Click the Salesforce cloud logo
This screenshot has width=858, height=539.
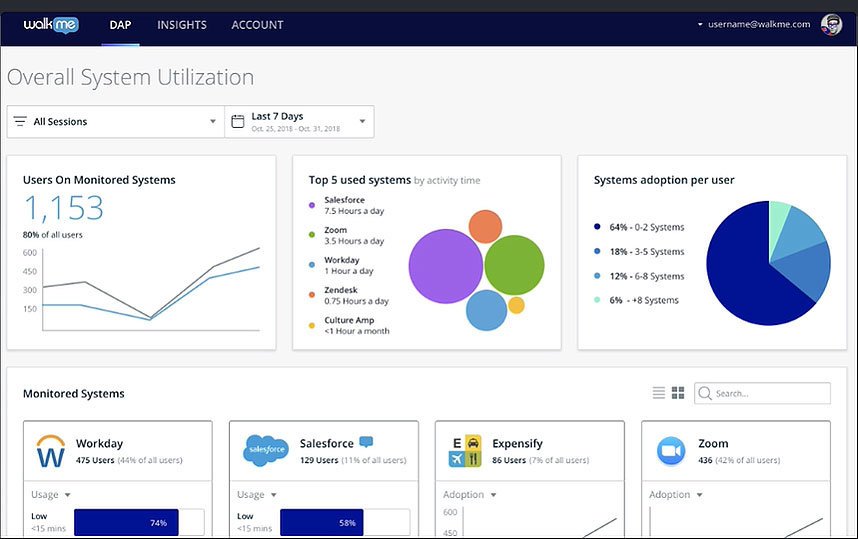265,450
